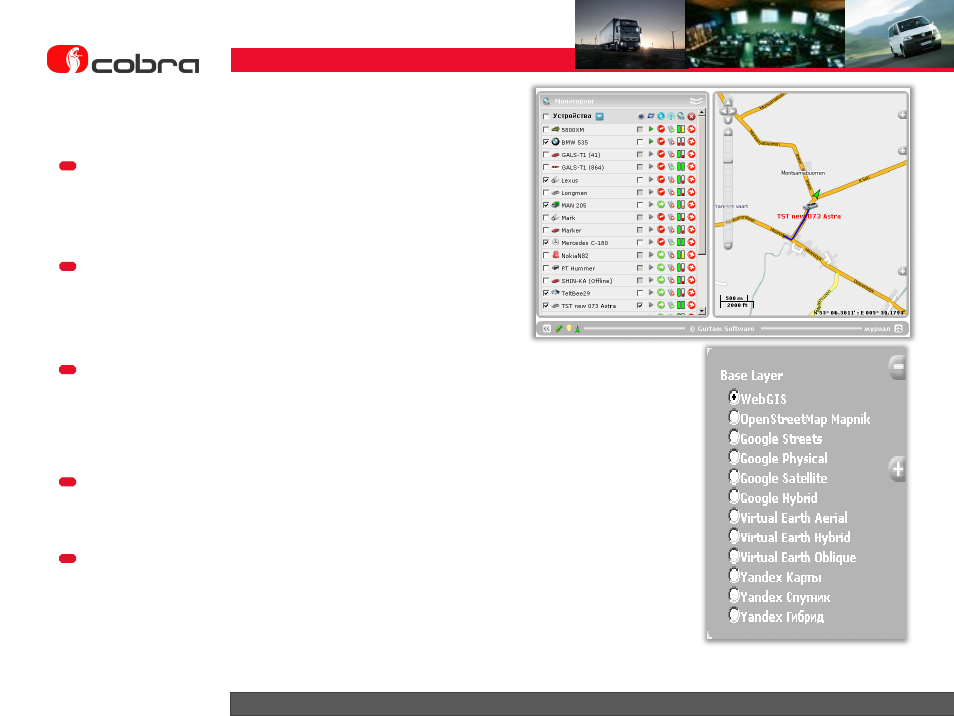Pan the map left with the arrow
The width and height of the screenshot is (954, 716).
pos(722,111)
